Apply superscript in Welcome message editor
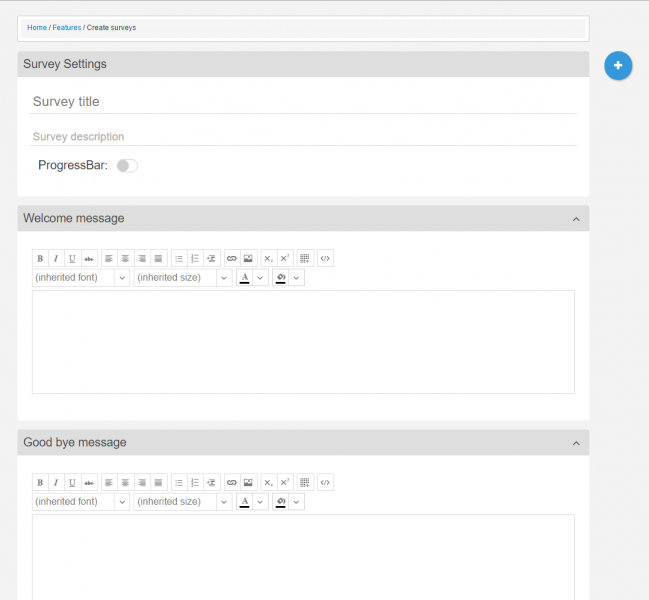This screenshot has height=600, width=649. point(285,259)
